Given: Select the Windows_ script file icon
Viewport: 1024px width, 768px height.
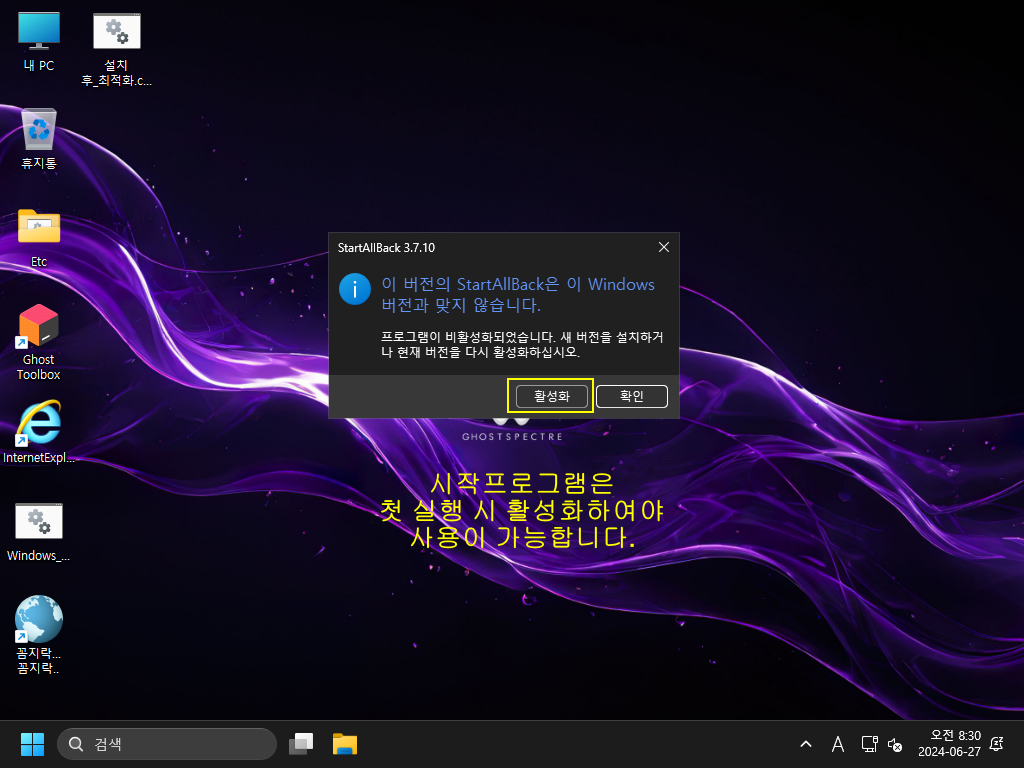Looking at the screenshot, I should coord(39,532).
